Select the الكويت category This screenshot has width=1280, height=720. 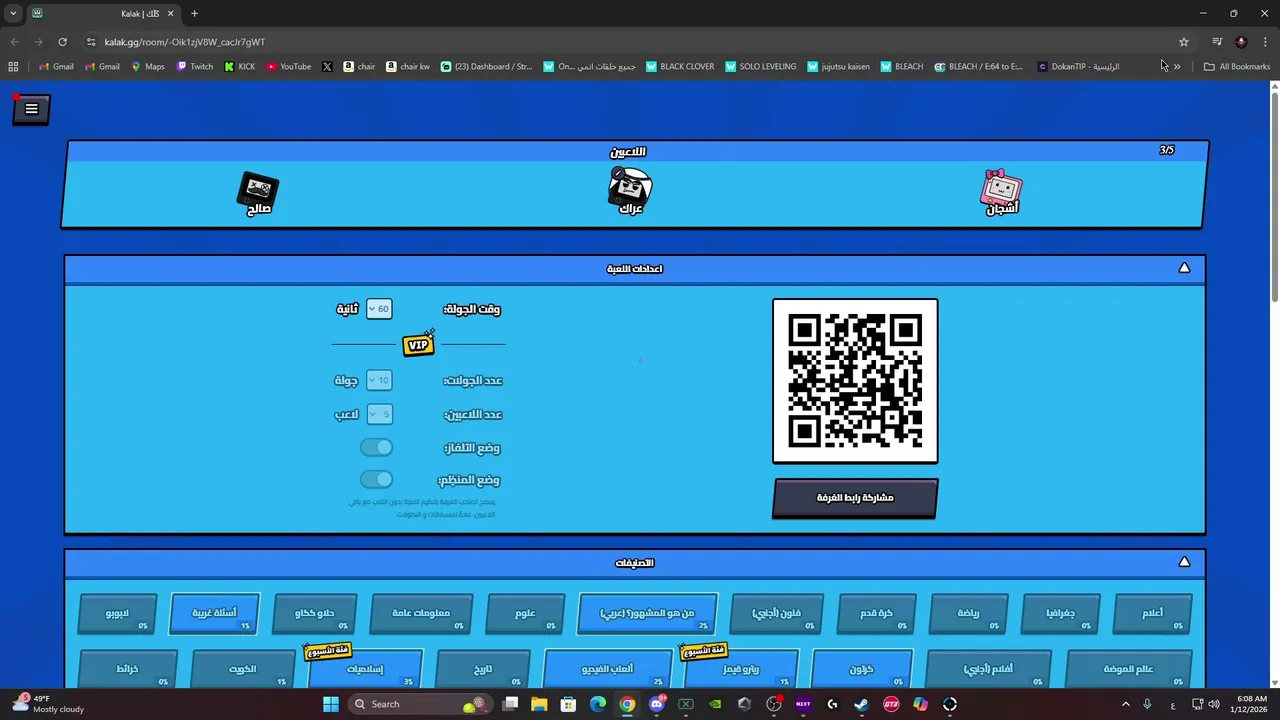(x=242, y=669)
